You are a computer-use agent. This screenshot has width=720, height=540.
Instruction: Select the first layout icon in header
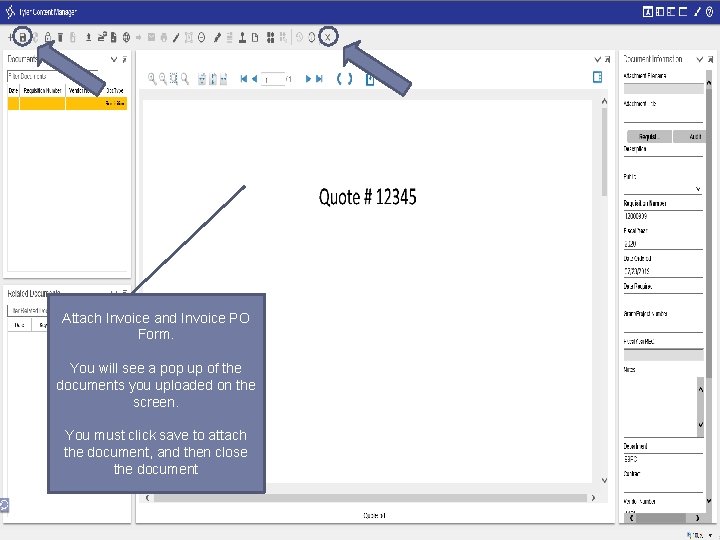click(x=647, y=12)
